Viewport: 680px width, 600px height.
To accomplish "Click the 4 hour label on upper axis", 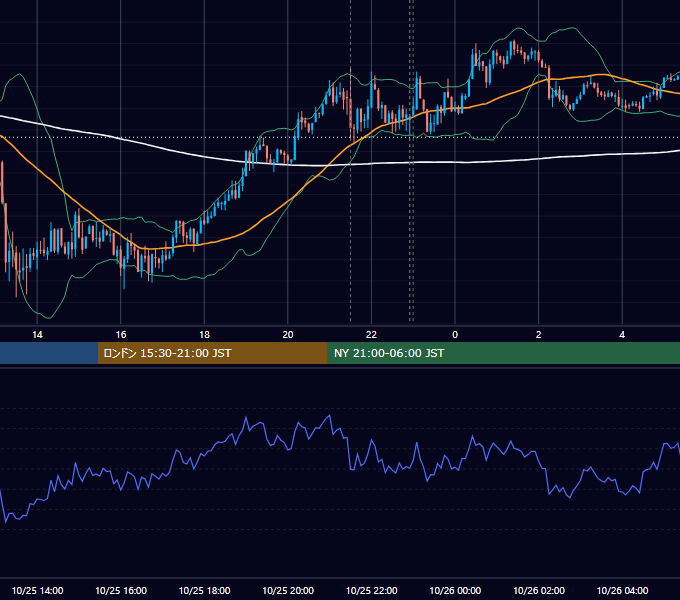I will 622,335.
